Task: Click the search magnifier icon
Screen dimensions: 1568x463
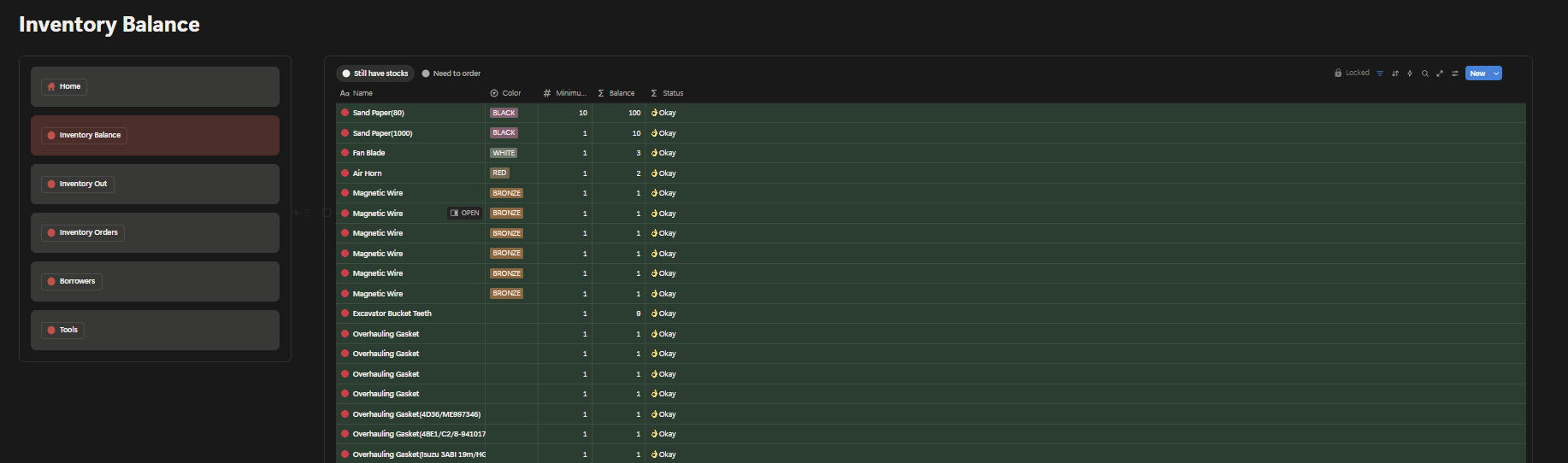Action: click(1425, 73)
